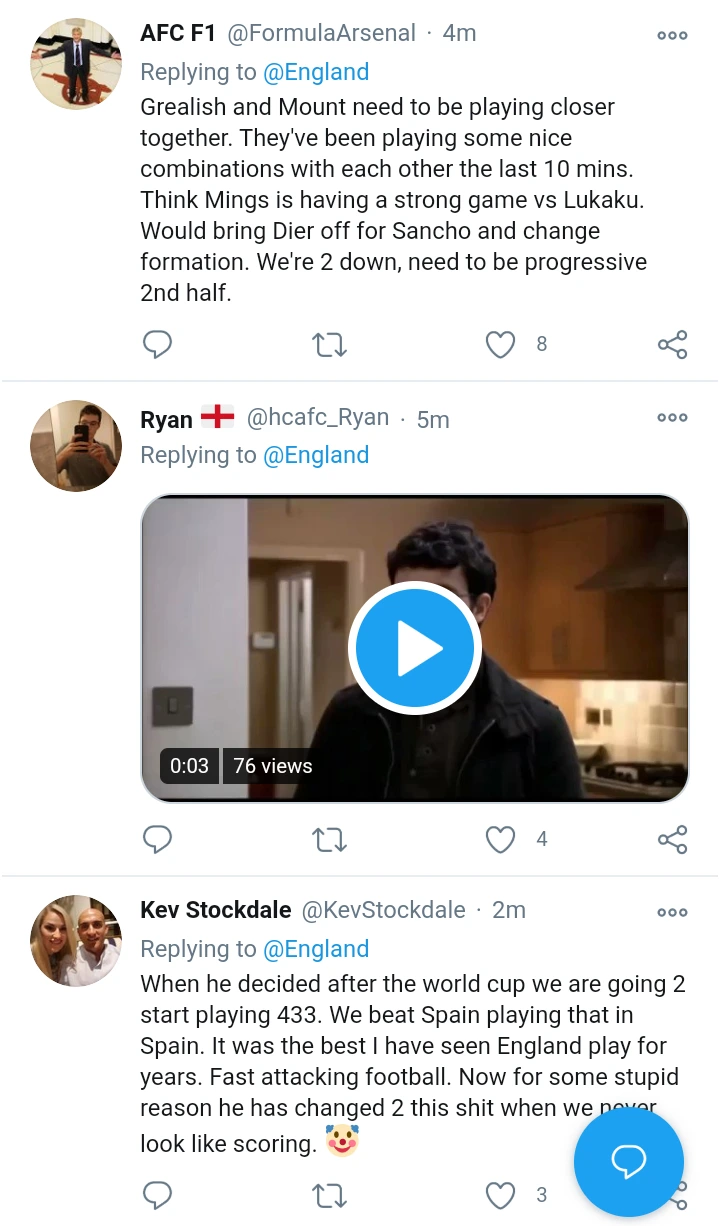The width and height of the screenshot is (719, 1226).
Task: Like AFC F1's tweet about Grealish
Action: [x=500, y=345]
